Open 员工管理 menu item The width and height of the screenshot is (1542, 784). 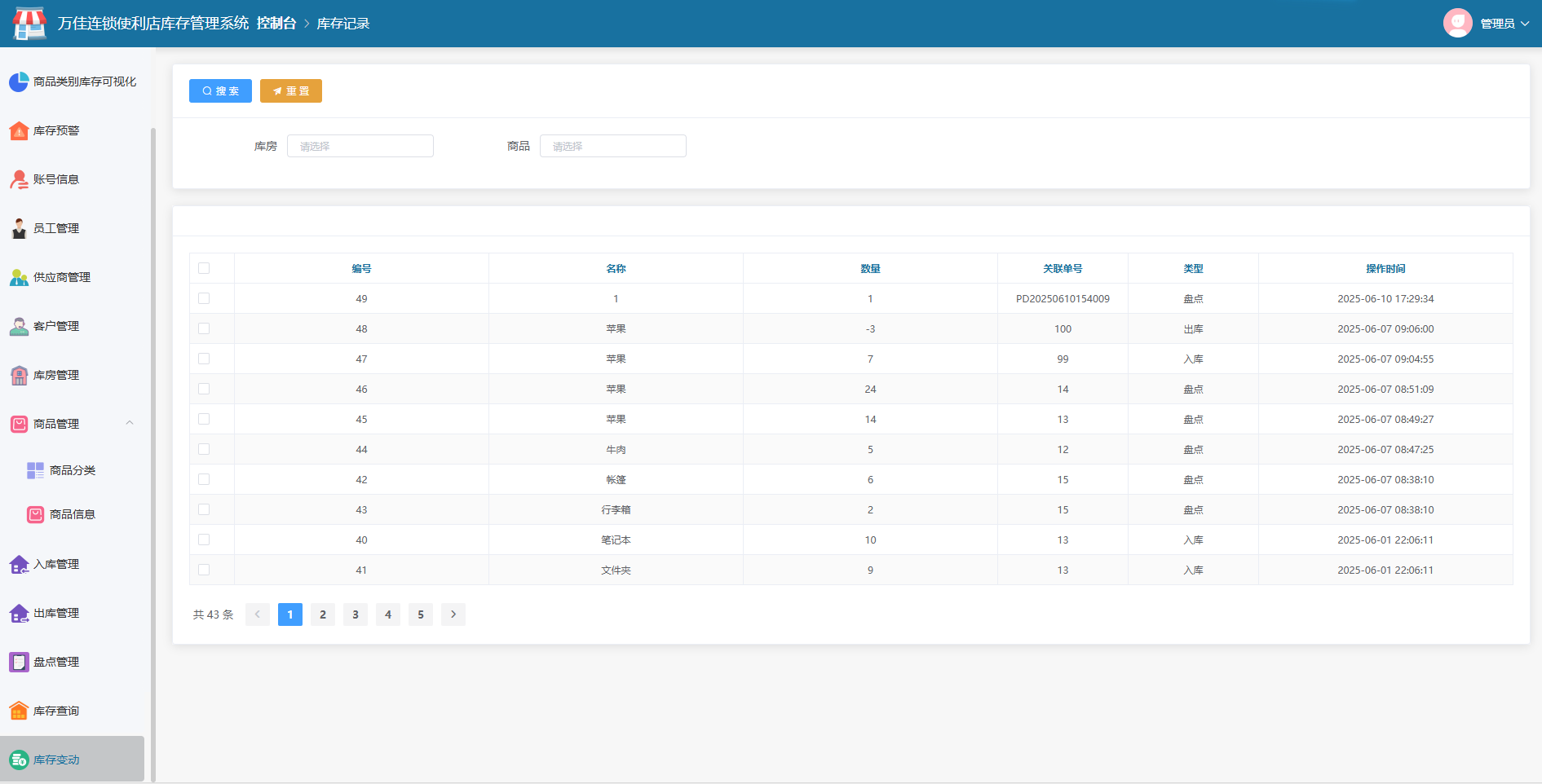[72, 228]
